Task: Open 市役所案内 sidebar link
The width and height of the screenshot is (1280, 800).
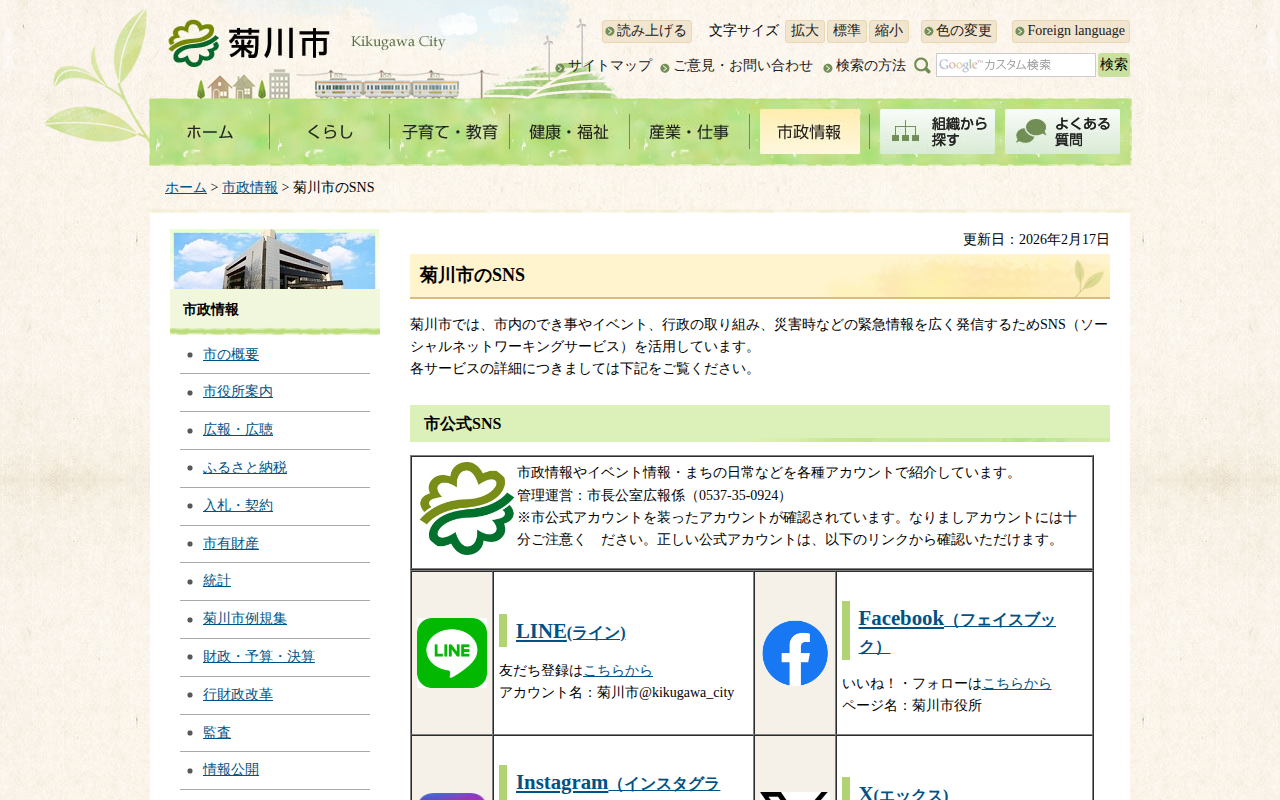Action: coord(238,392)
